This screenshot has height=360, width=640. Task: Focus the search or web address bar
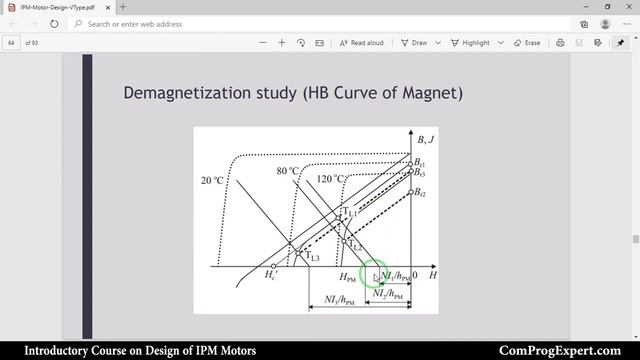click(x=318, y=24)
